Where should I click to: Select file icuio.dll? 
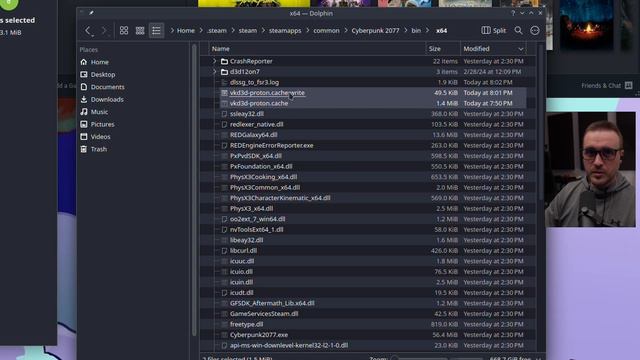click(241, 272)
